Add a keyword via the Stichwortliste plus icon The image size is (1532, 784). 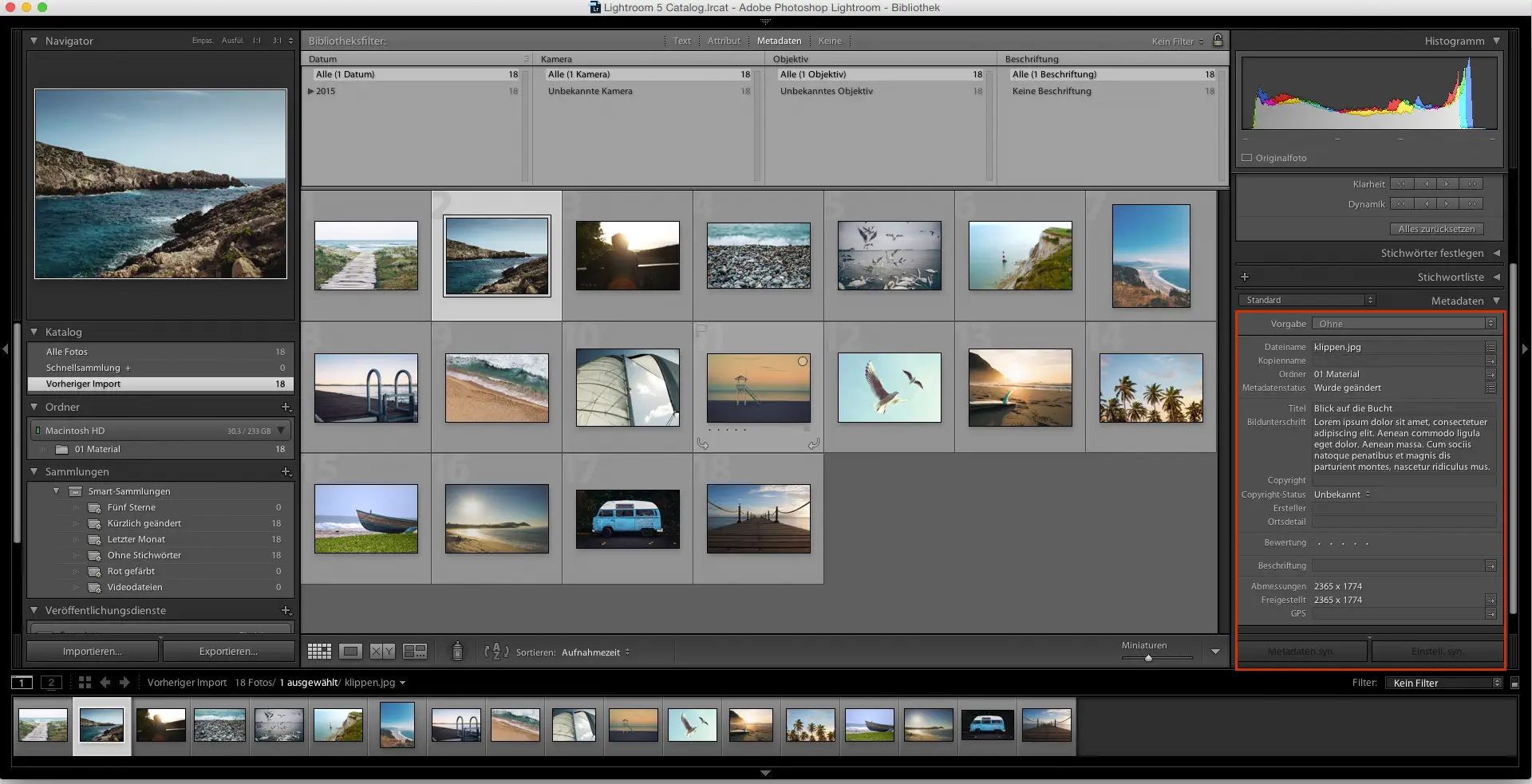[x=1245, y=277]
